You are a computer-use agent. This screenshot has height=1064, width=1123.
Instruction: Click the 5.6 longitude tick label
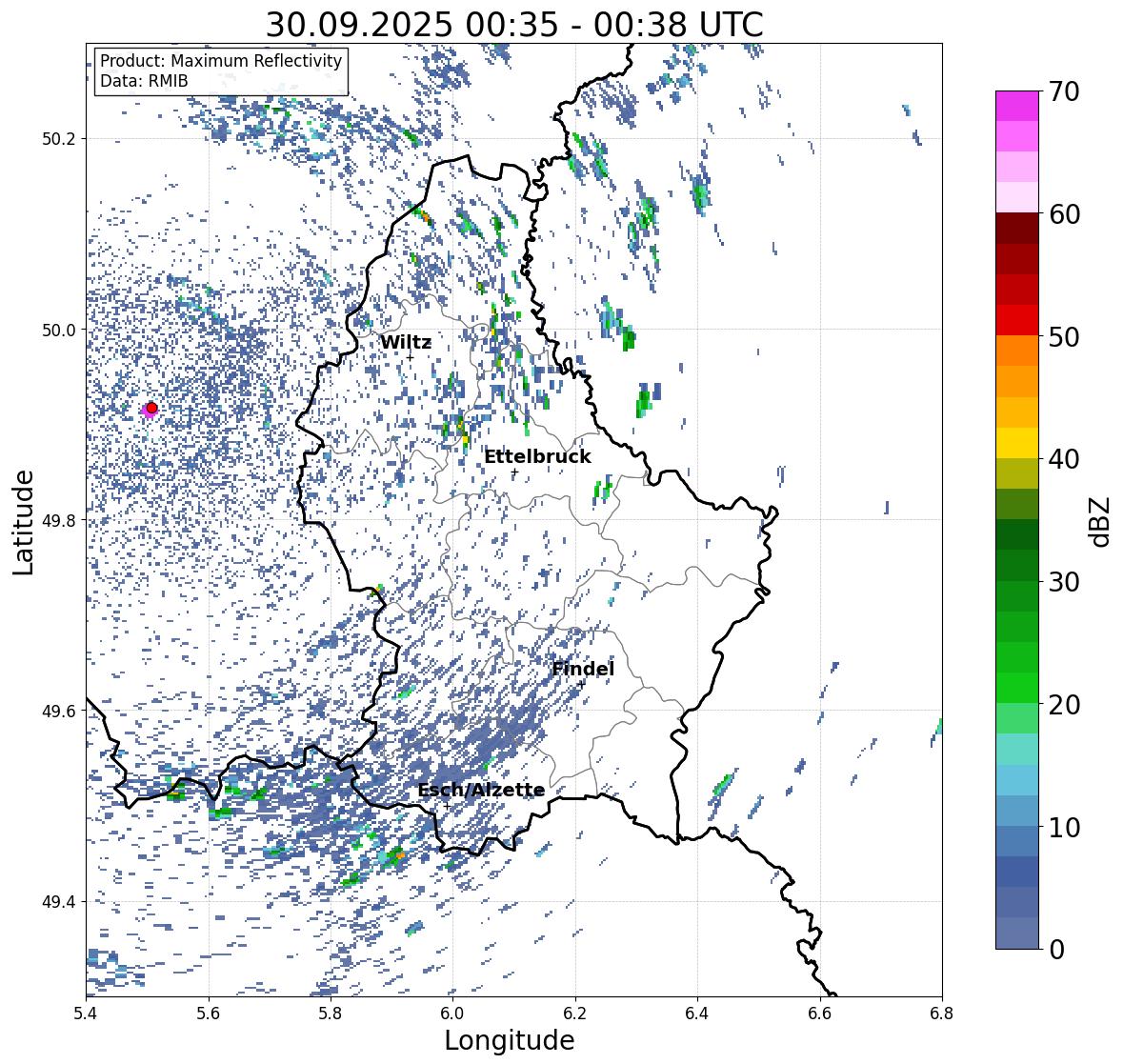[209, 1014]
